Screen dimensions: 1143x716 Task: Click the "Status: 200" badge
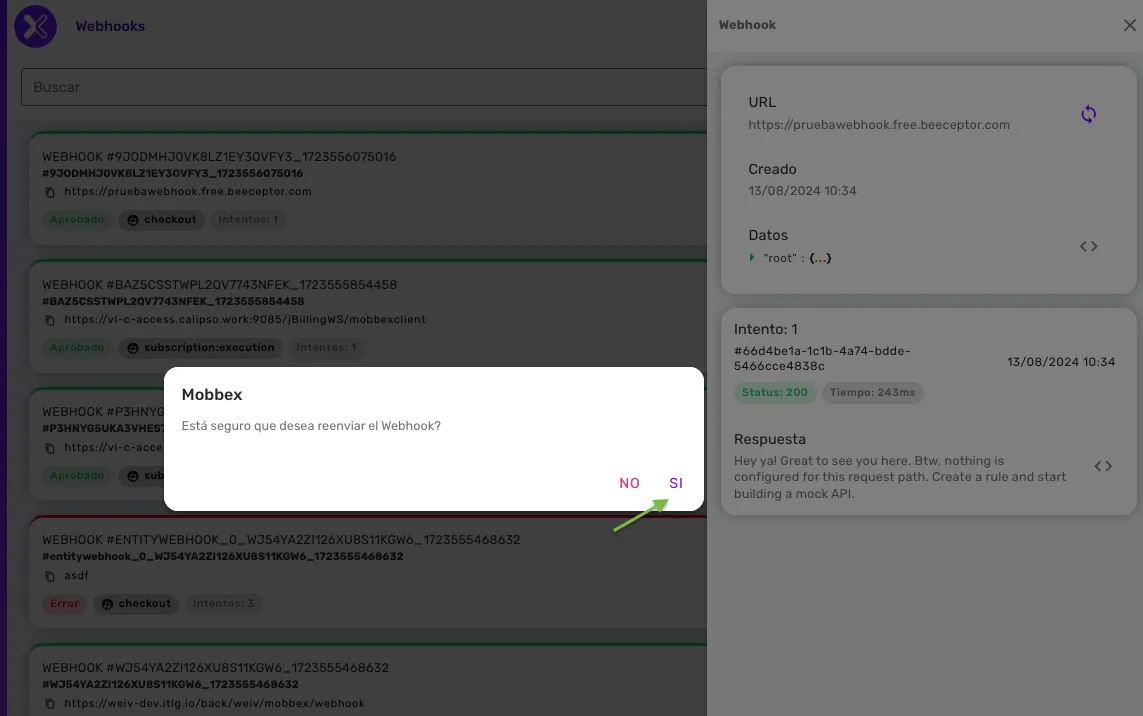[x=774, y=392]
